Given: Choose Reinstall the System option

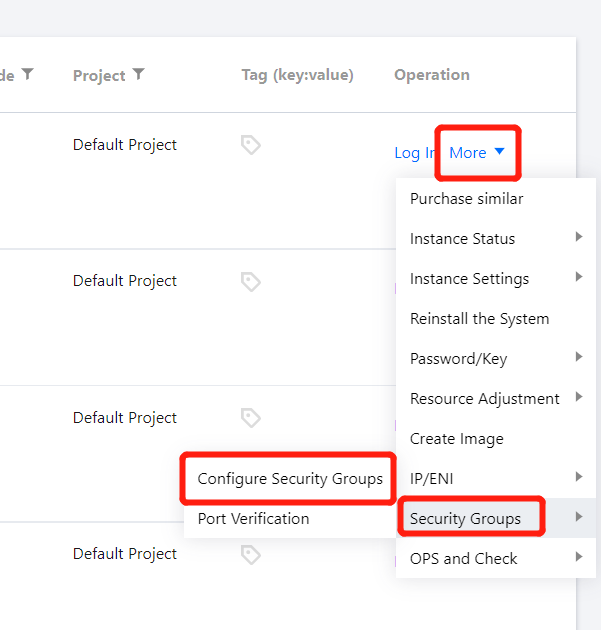Looking at the screenshot, I should [x=479, y=319].
